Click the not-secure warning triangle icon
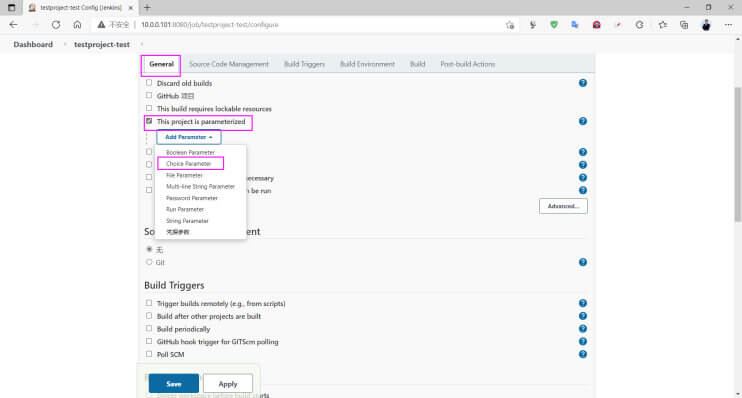Image resolution: width=742 pixels, height=398 pixels. coord(101,25)
